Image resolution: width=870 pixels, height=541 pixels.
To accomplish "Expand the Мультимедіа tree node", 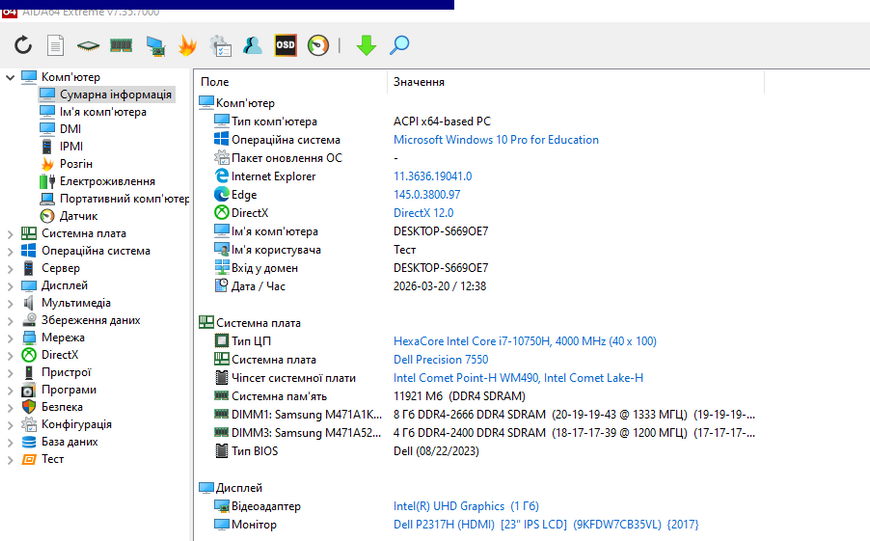I will point(10,304).
